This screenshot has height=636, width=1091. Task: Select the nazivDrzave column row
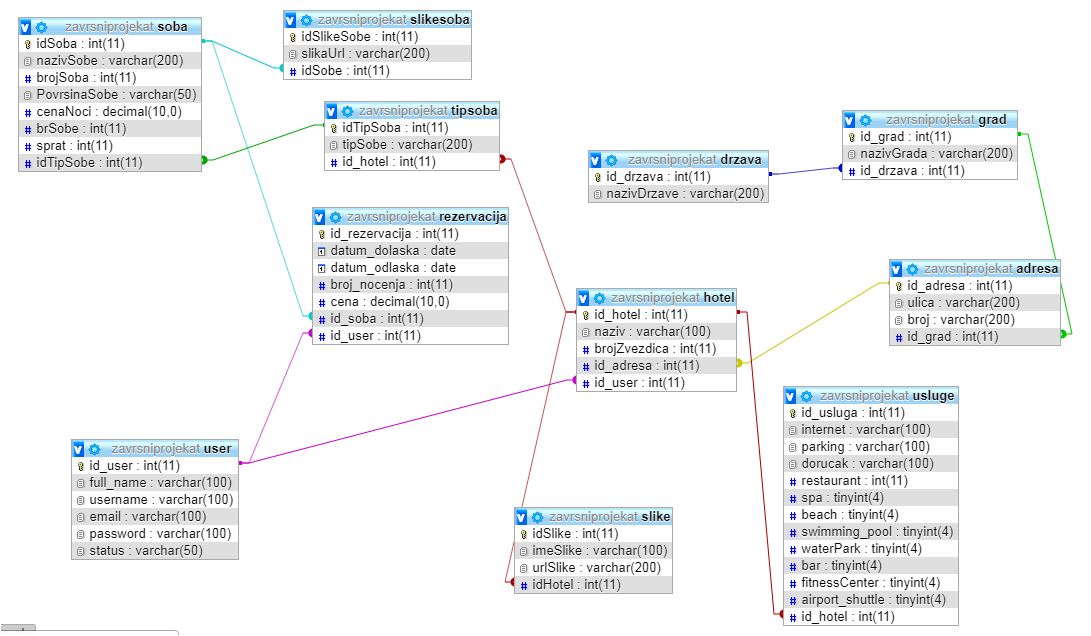coord(678,194)
